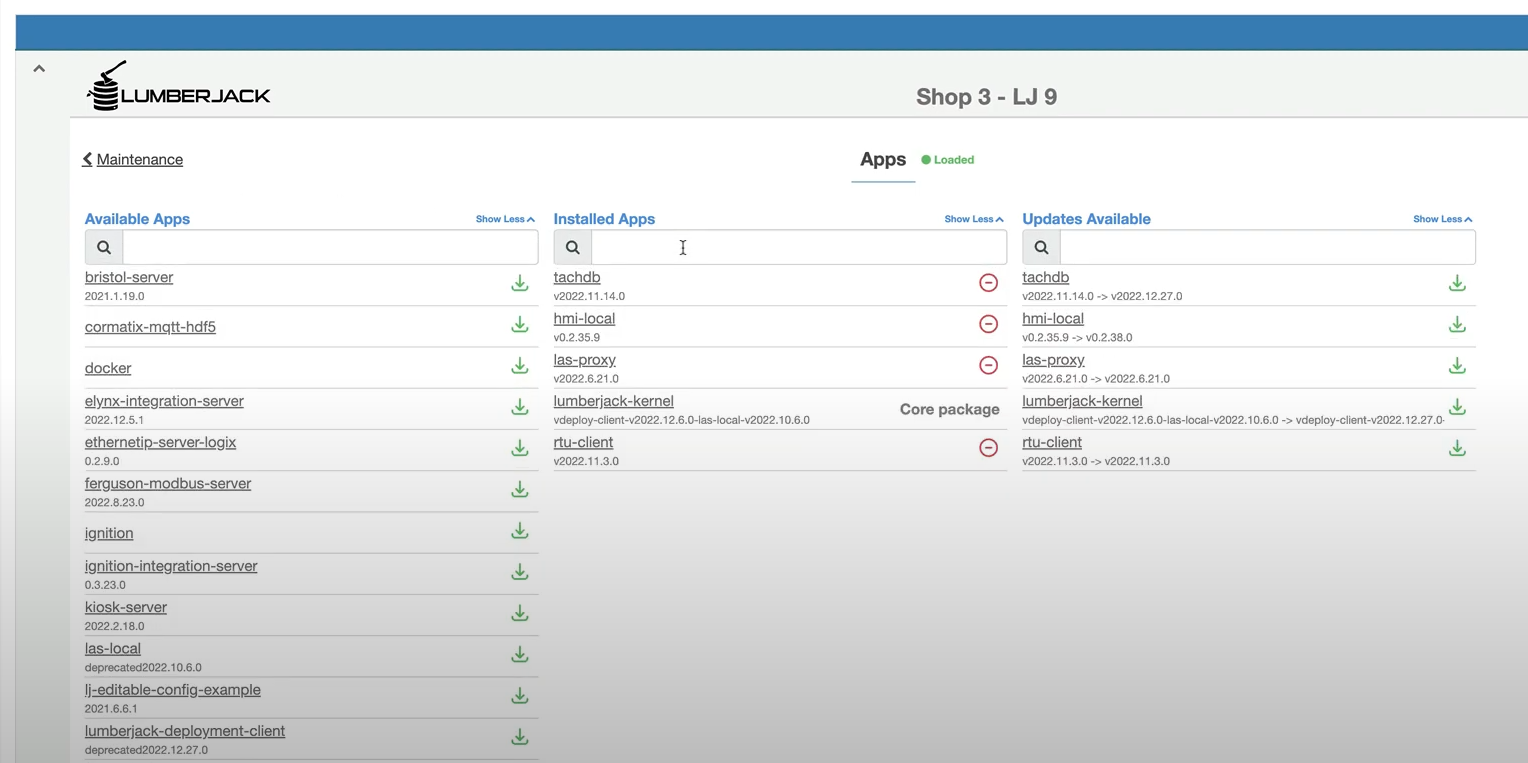Image resolution: width=1528 pixels, height=763 pixels.
Task: Click the Loaded status indicator
Action: (948, 160)
